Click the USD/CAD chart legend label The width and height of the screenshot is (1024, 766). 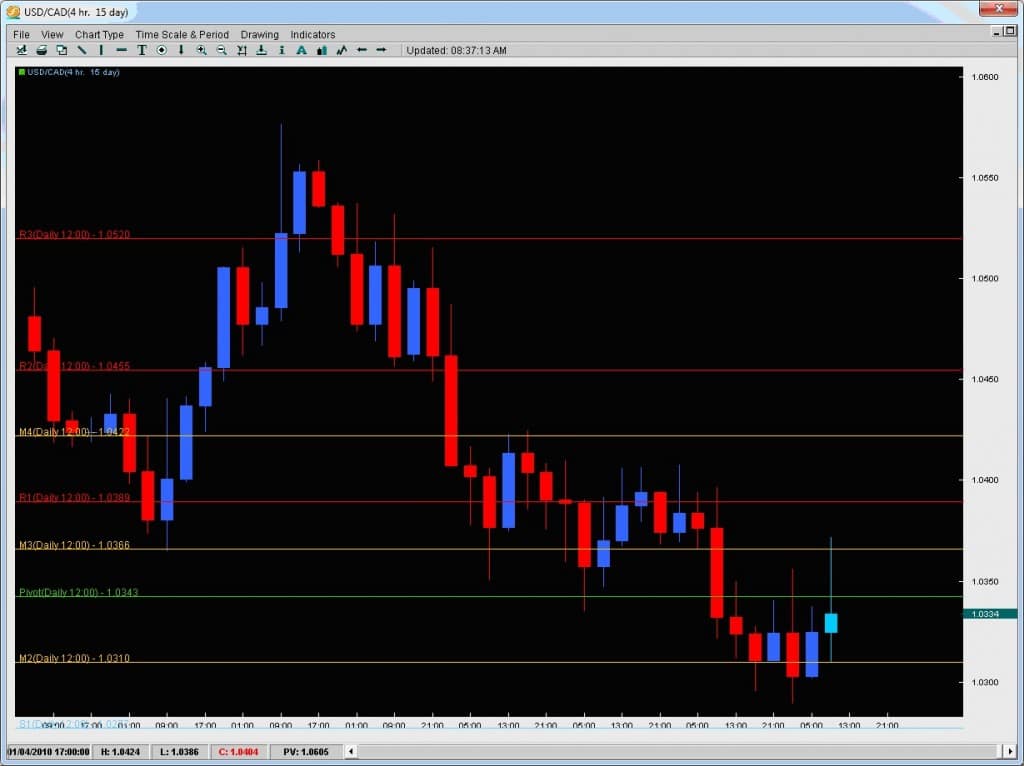69,72
